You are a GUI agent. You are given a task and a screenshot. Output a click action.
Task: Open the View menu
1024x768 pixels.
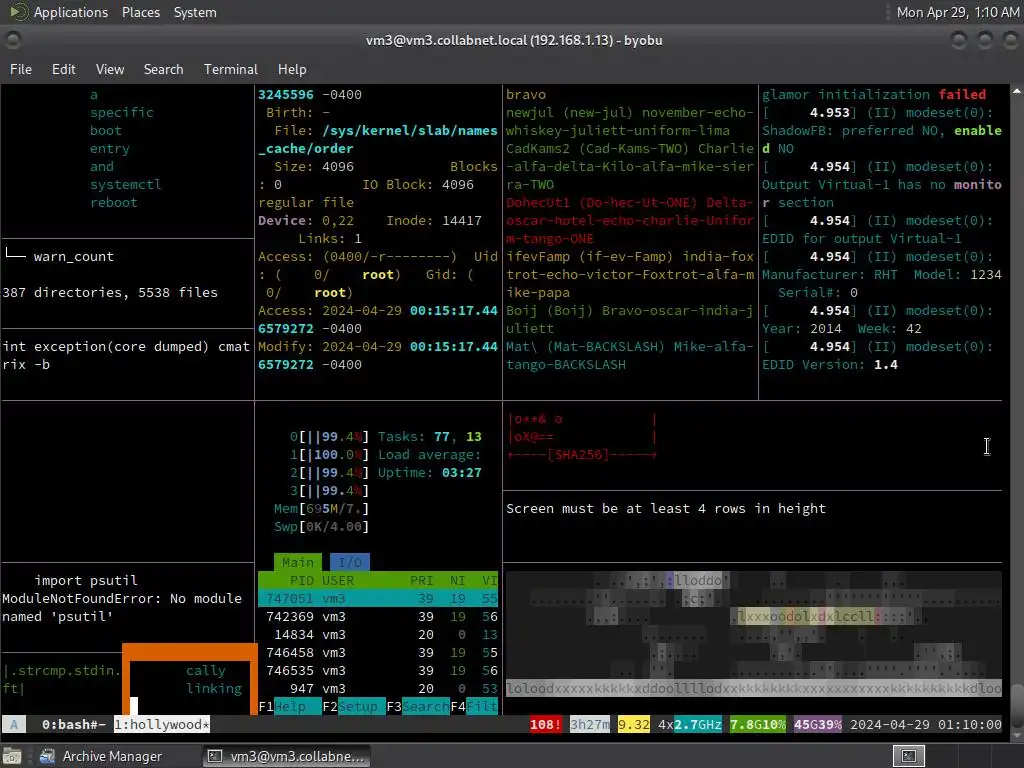110,69
